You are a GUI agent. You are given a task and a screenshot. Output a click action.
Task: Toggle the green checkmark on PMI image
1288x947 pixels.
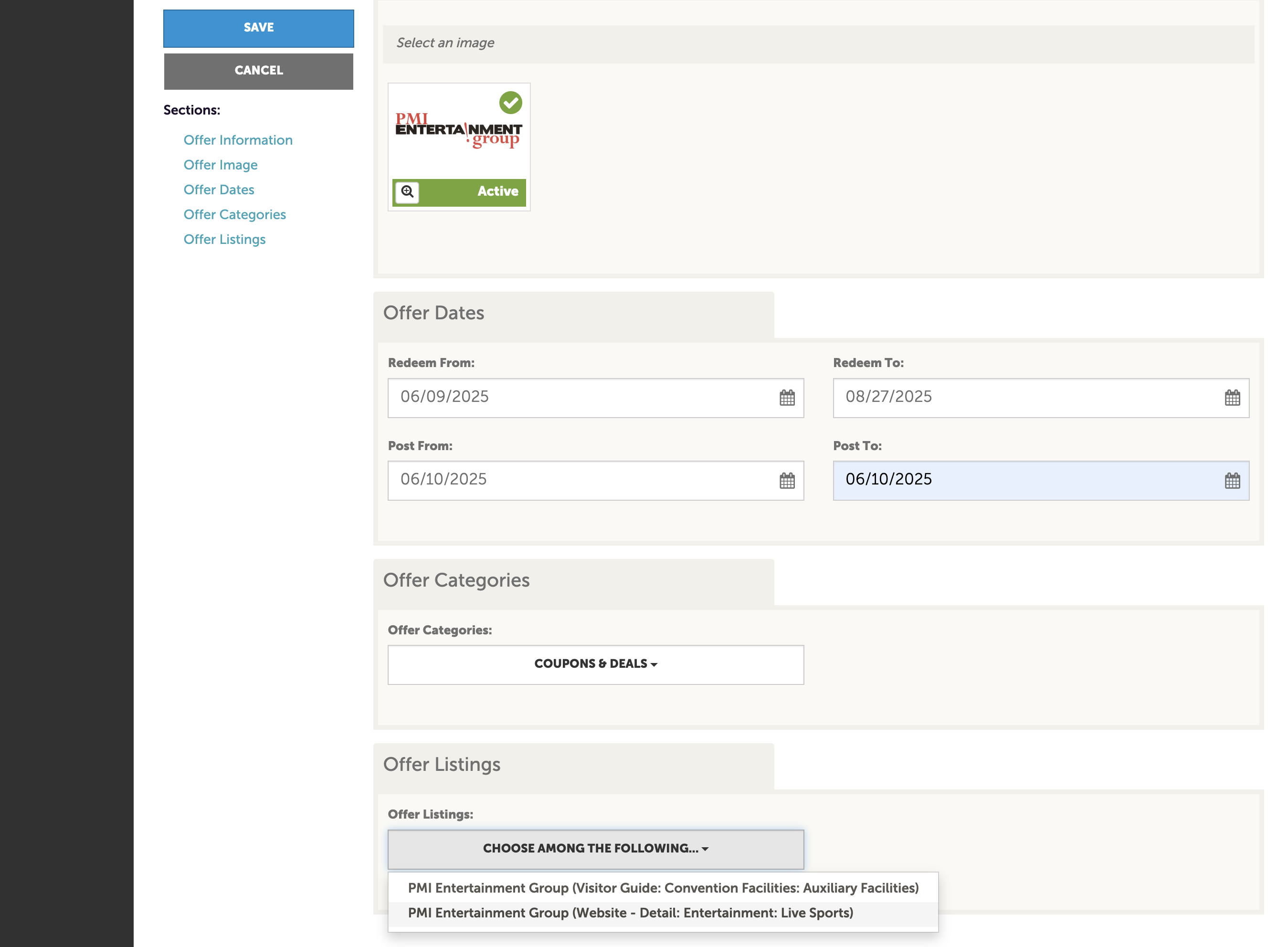pos(510,103)
